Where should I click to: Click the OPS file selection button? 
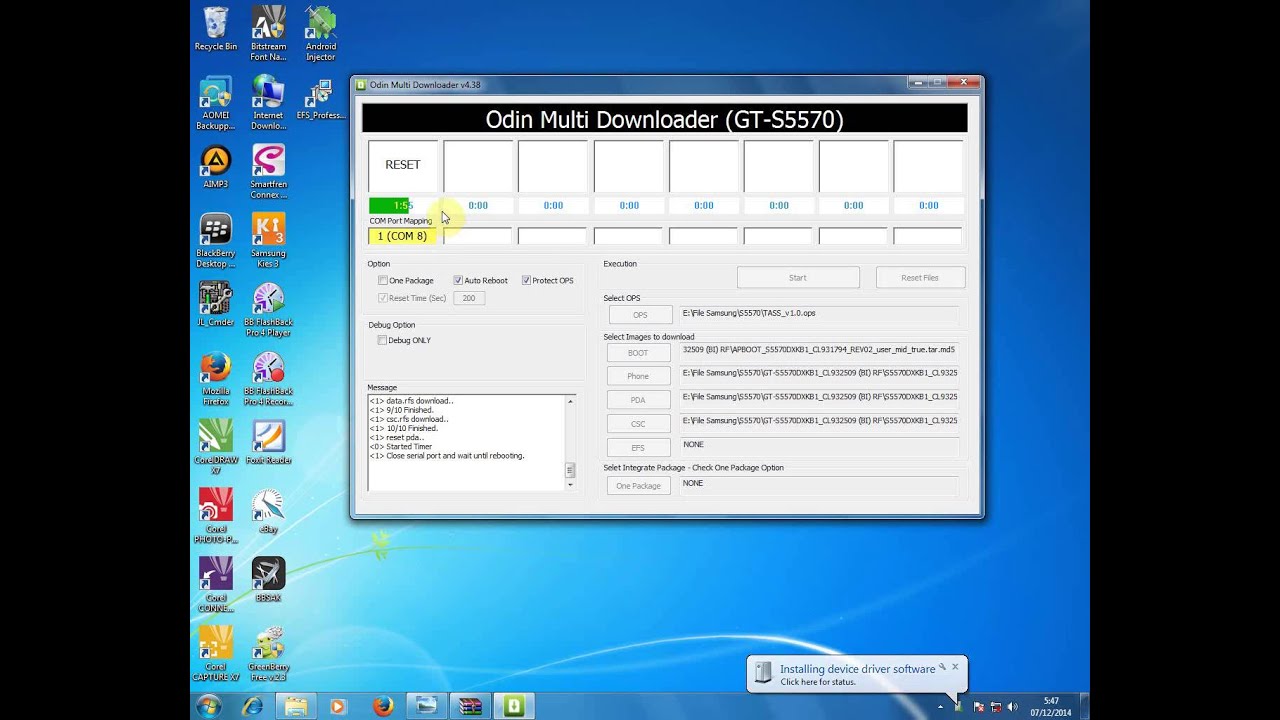click(640, 315)
